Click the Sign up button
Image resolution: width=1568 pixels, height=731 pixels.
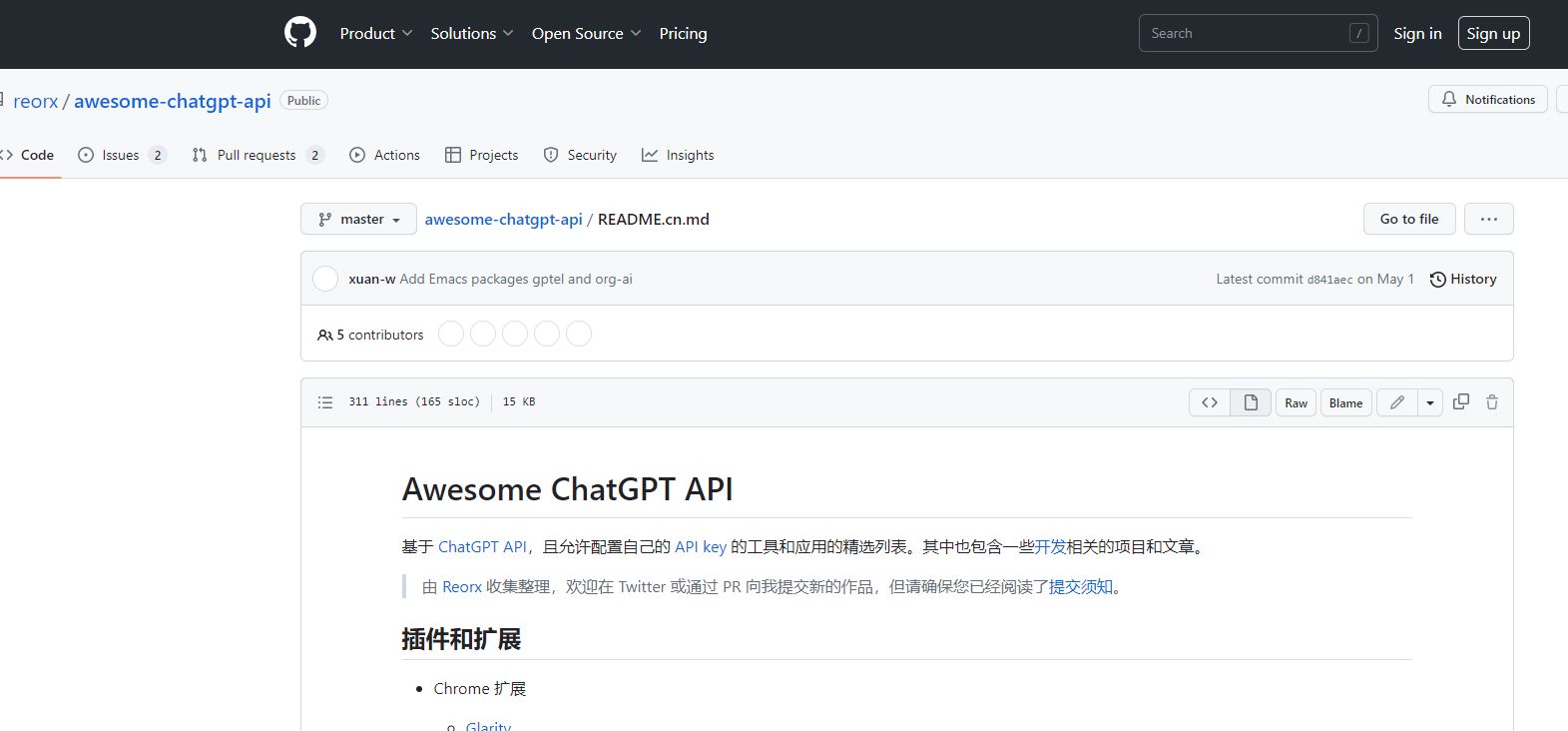pyautogui.click(x=1493, y=33)
